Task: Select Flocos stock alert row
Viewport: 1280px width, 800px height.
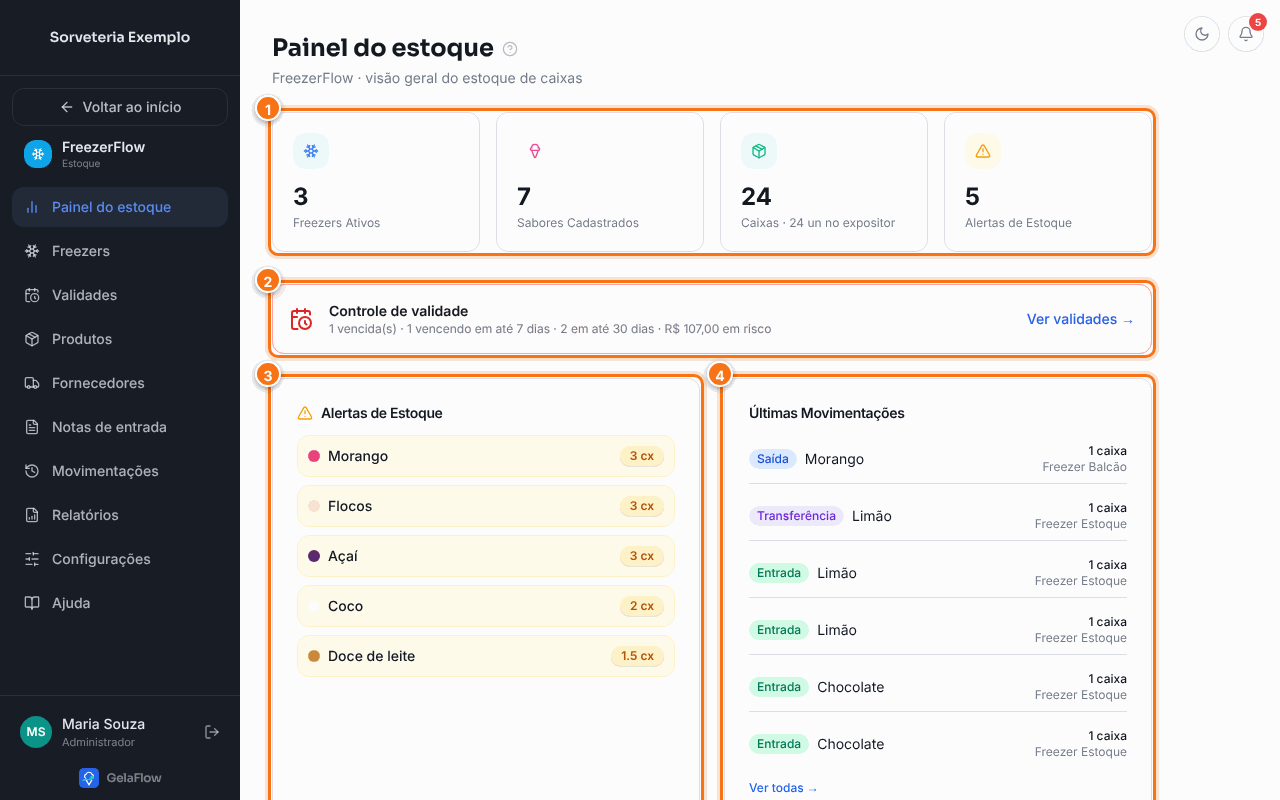Action: [x=486, y=506]
